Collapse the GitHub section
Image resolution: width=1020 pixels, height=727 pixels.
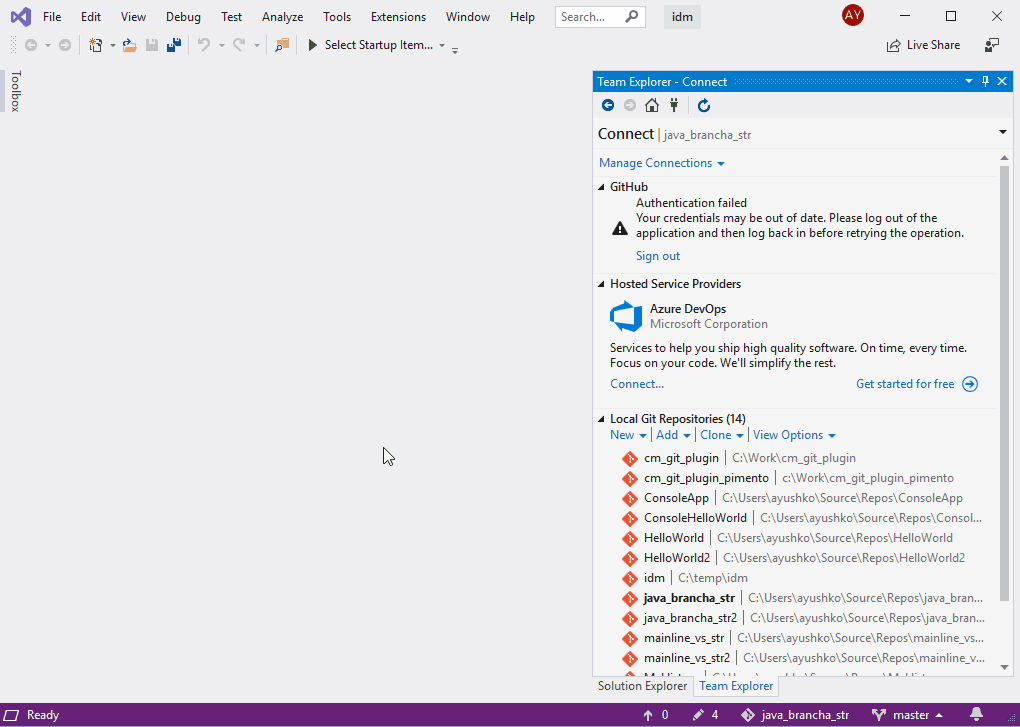(x=601, y=187)
